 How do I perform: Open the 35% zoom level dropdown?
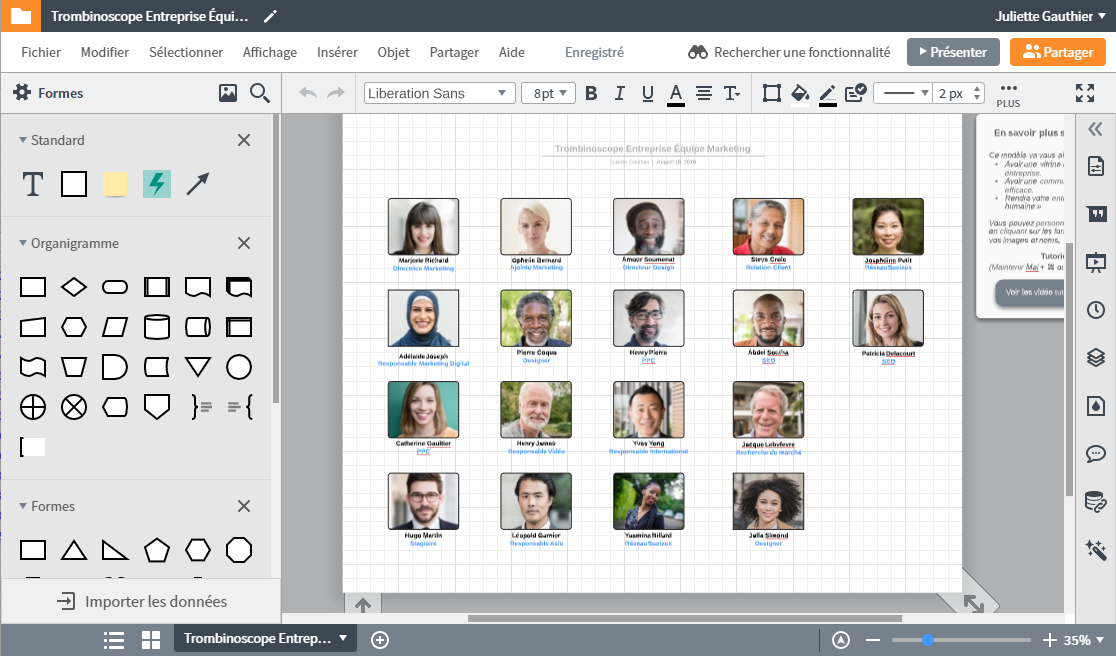point(1083,640)
